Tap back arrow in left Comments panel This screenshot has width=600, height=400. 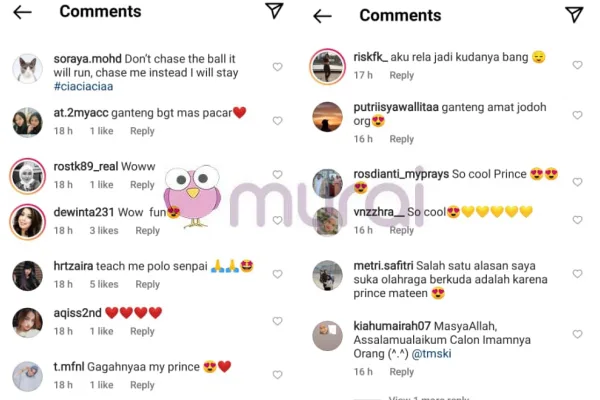(x=22, y=12)
